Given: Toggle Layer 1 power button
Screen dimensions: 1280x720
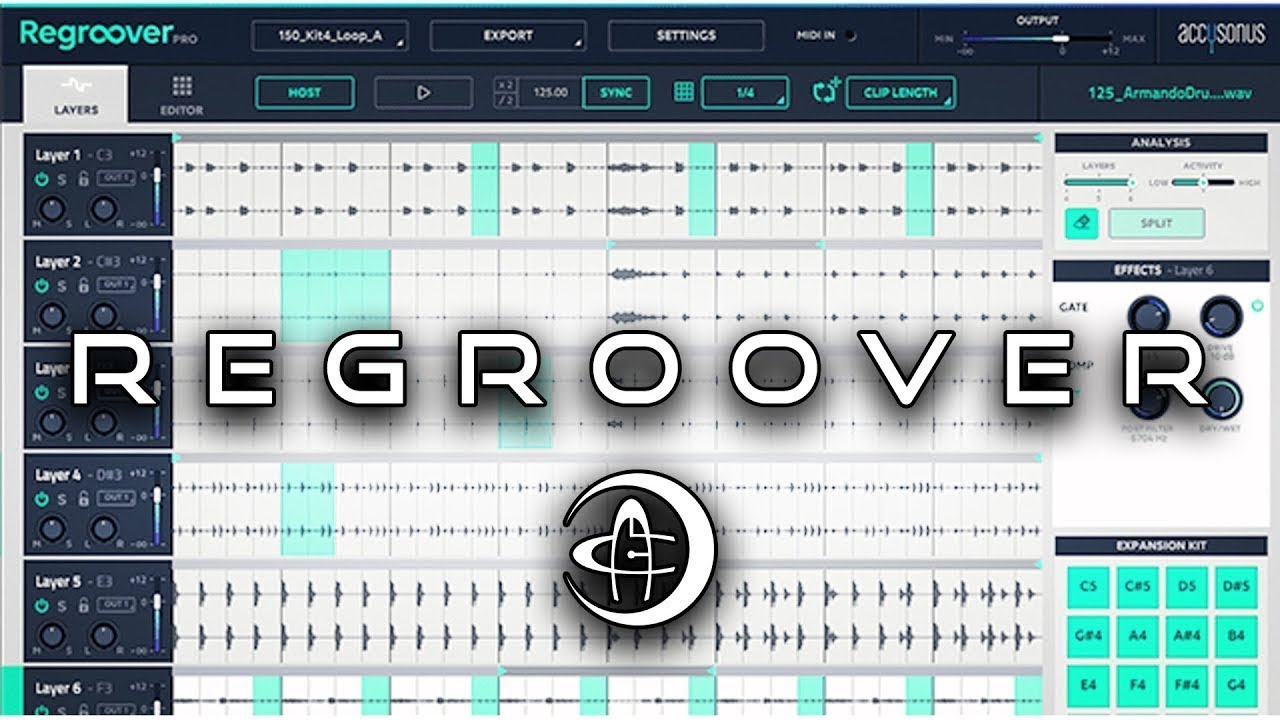Looking at the screenshot, I should pyautogui.click(x=42, y=179).
